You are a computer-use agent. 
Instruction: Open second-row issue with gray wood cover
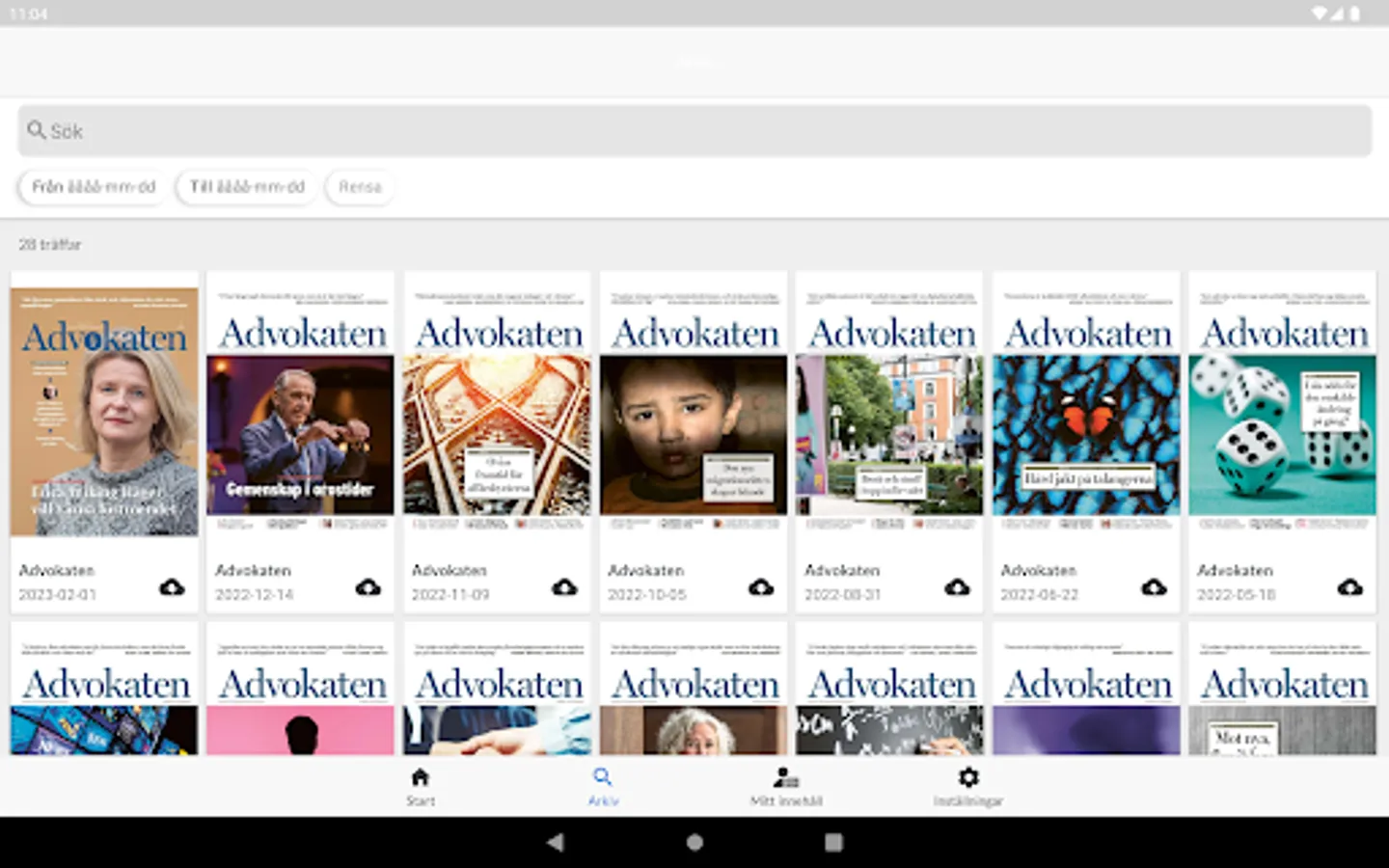[1282, 689]
